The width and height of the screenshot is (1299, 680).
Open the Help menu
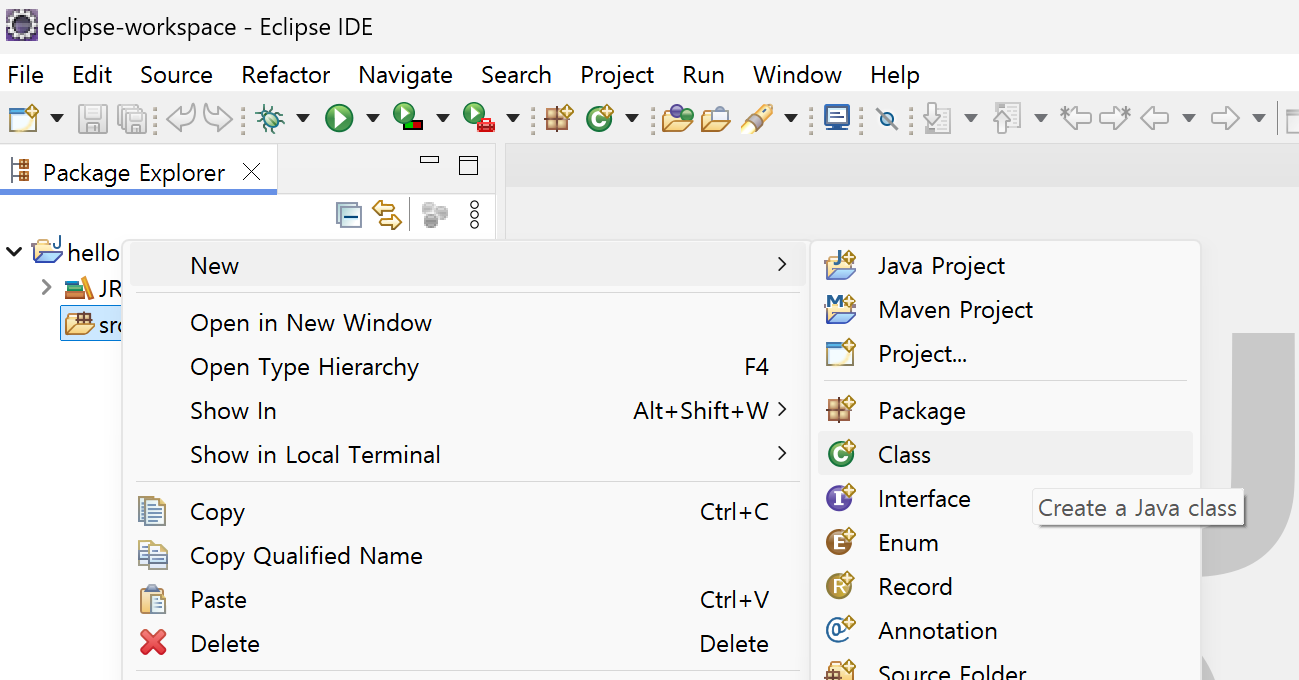pos(895,75)
